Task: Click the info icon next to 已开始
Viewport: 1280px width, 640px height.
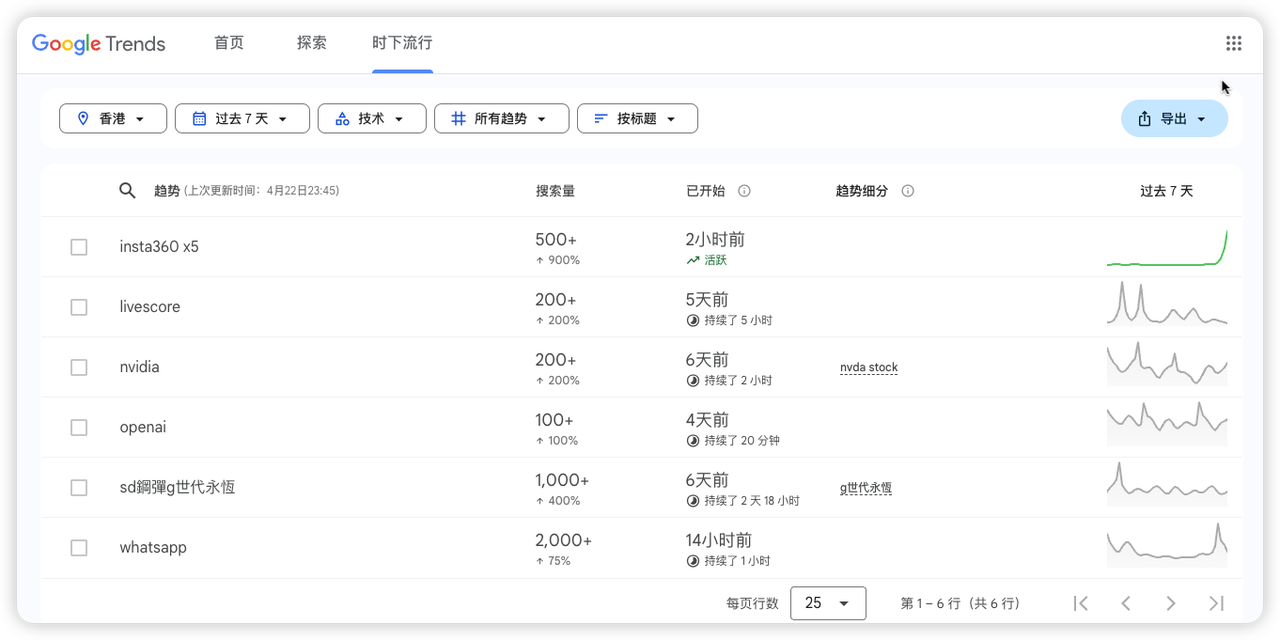Action: pyautogui.click(x=744, y=191)
